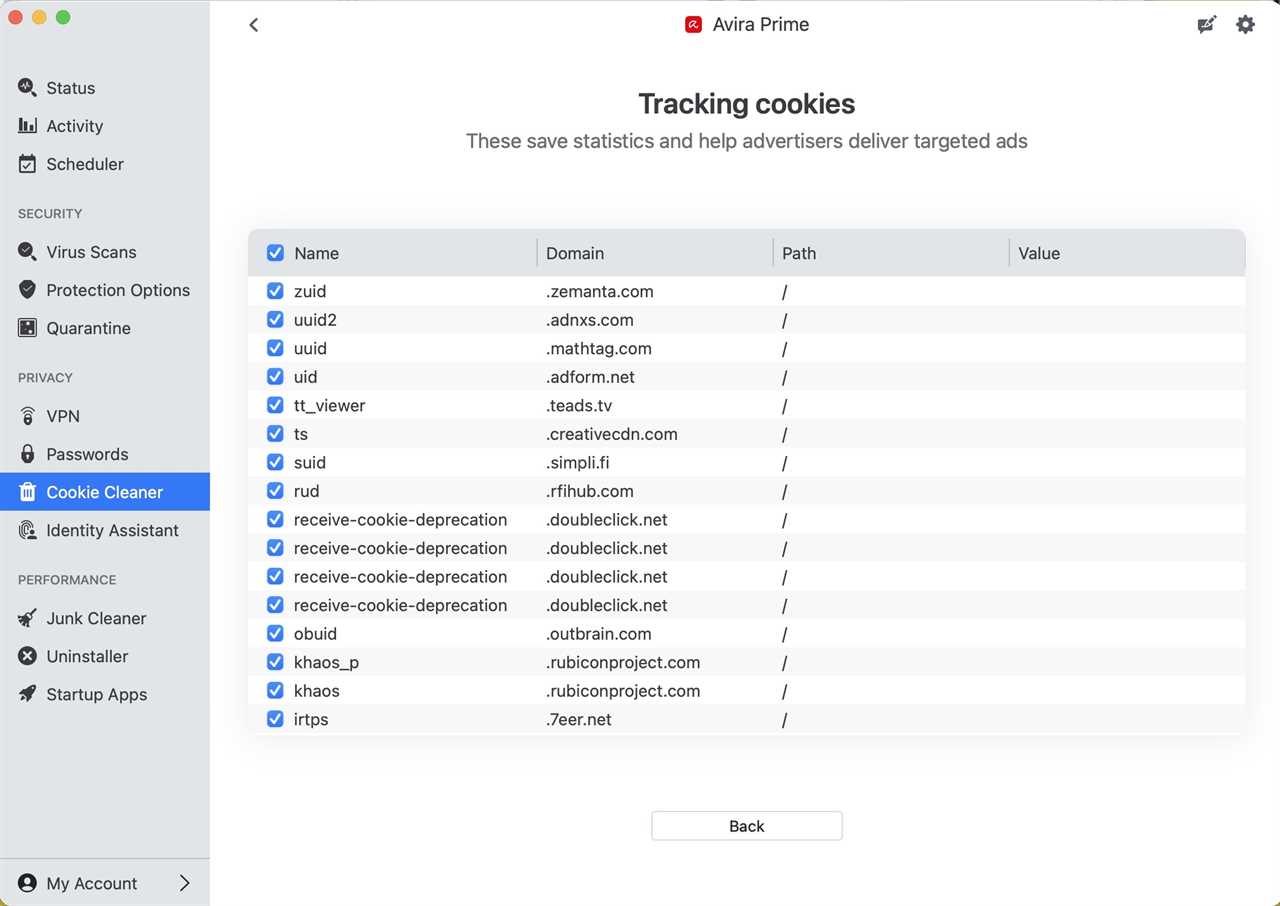1280x906 pixels.
Task: Go back using the top-left chevron
Action: tap(254, 25)
